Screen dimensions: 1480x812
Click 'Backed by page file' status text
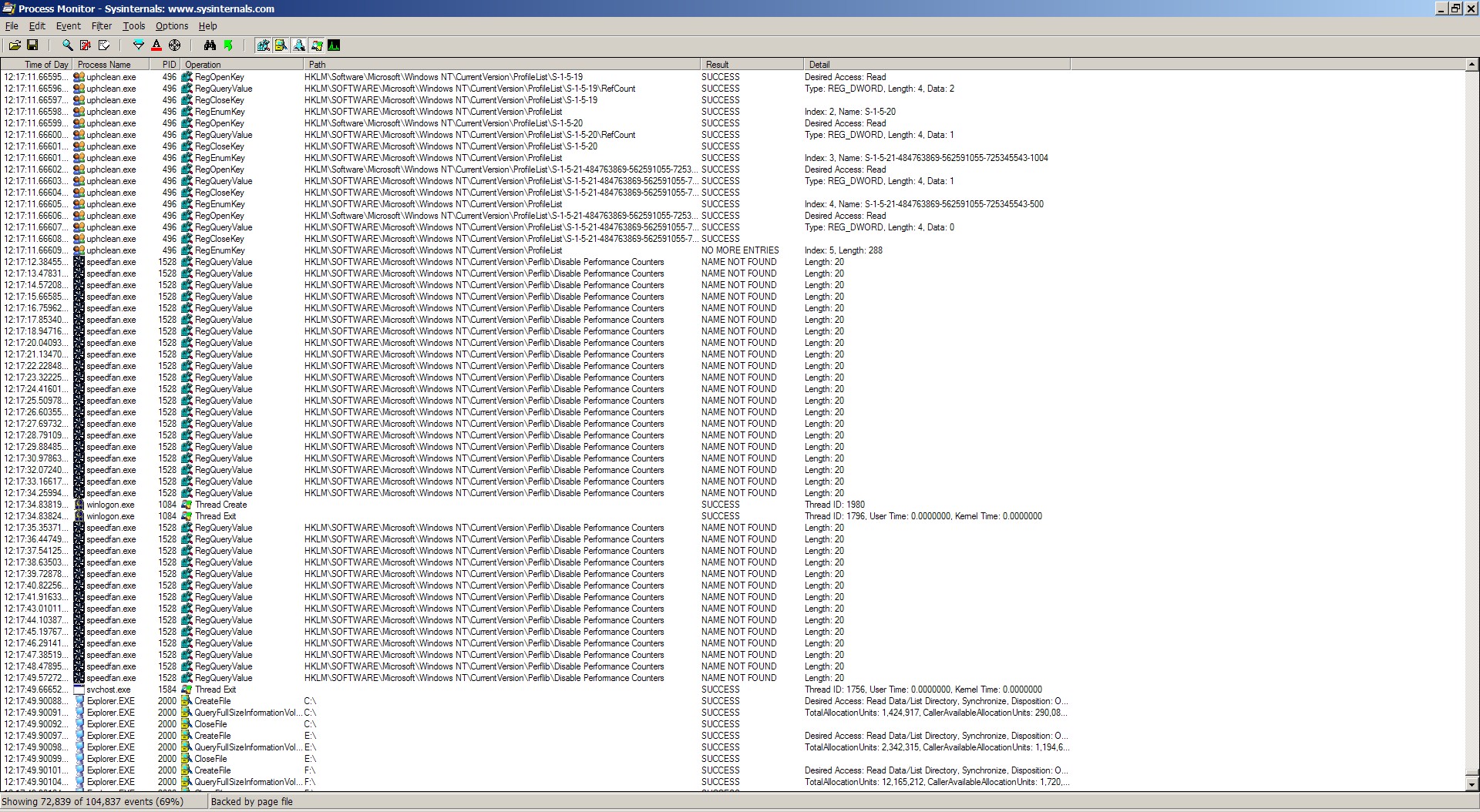[252, 801]
